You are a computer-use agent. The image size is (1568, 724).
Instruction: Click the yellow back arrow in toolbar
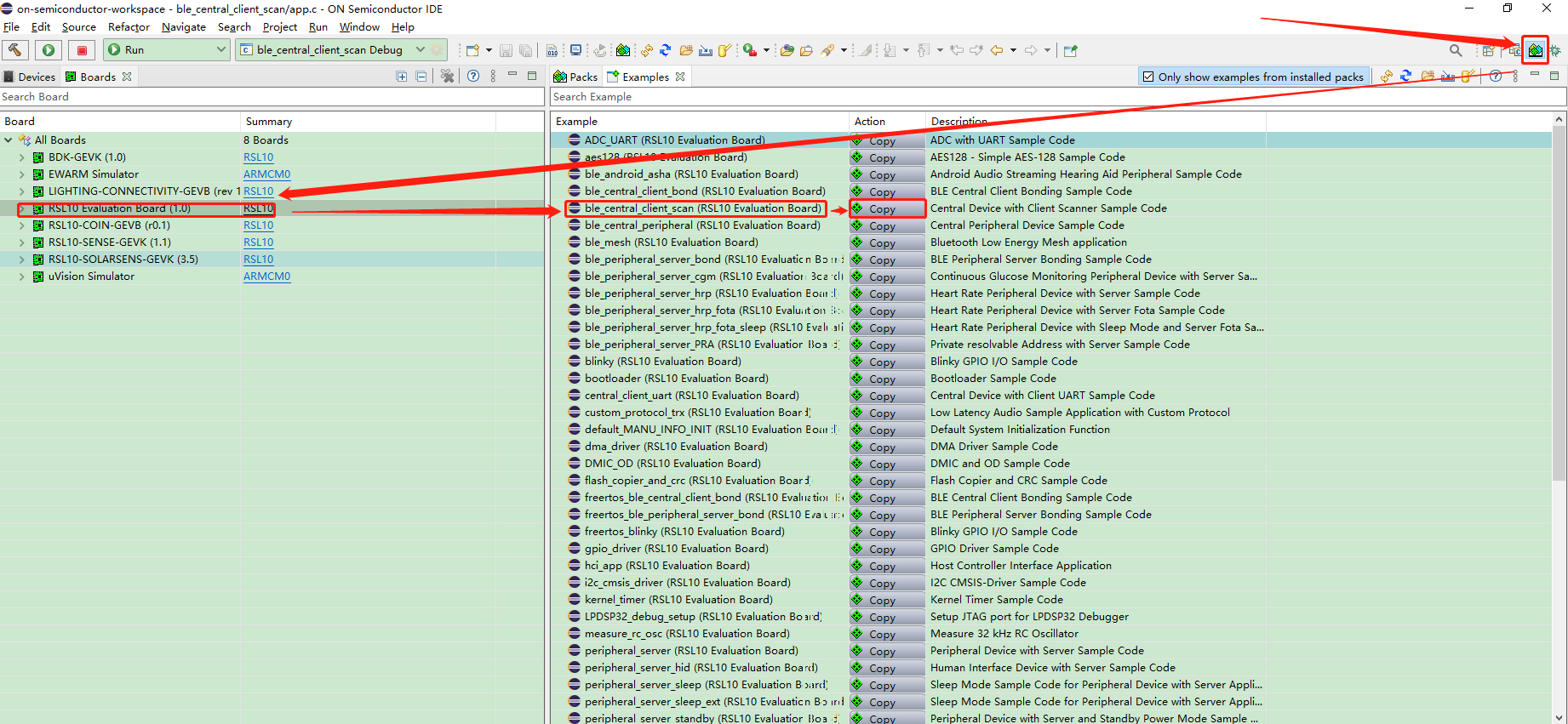[997, 50]
